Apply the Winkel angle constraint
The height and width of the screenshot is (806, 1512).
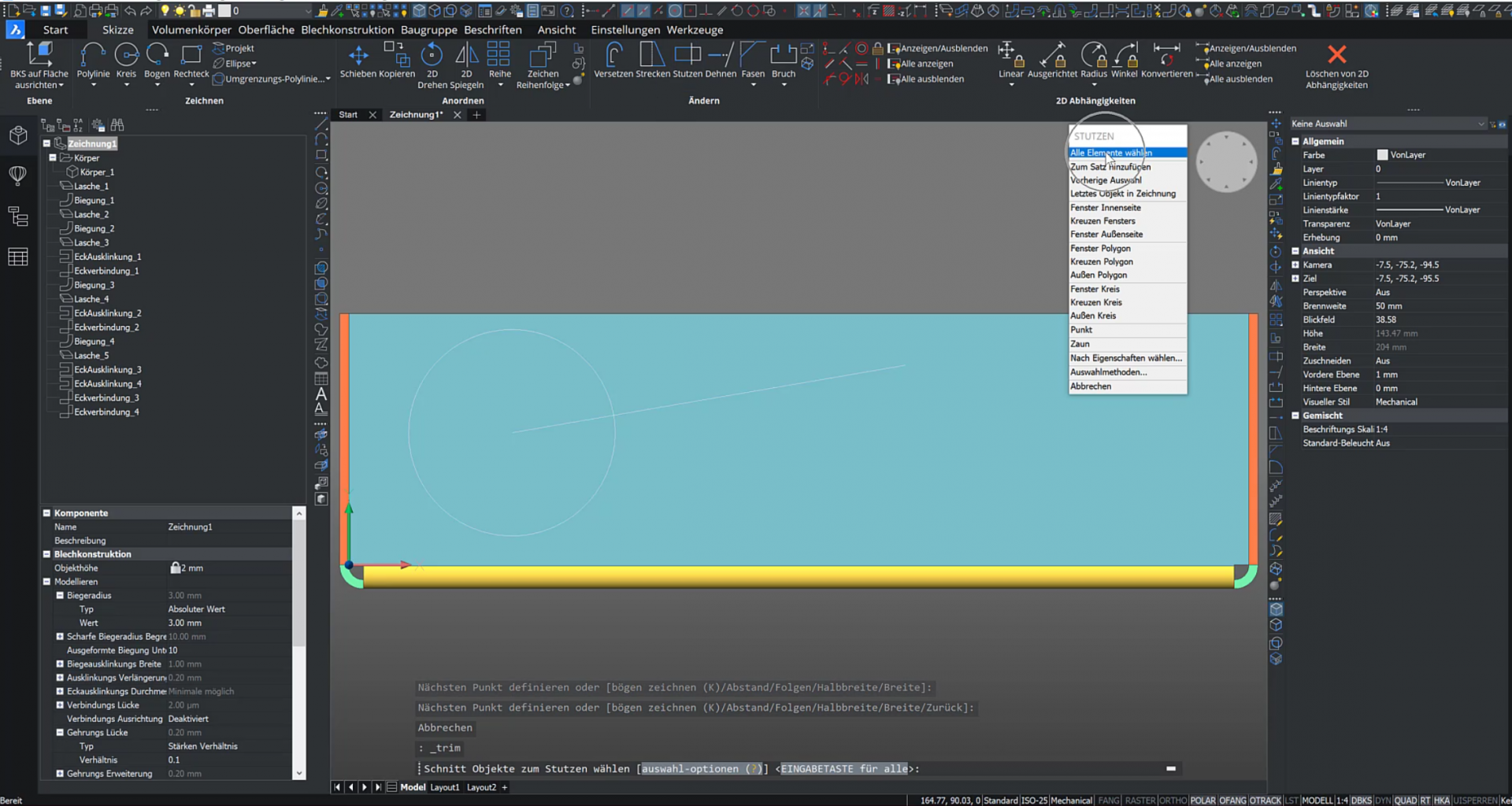tap(1124, 61)
